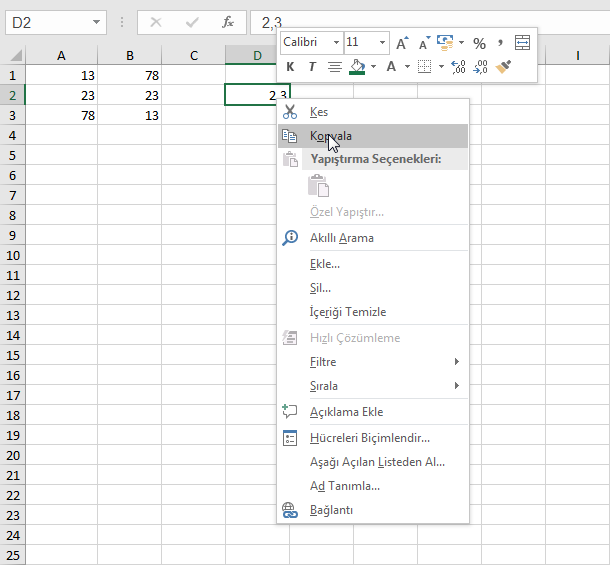Apply the green fill color bucket
This screenshot has width=610, height=565.
pyautogui.click(x=357, y=67)
